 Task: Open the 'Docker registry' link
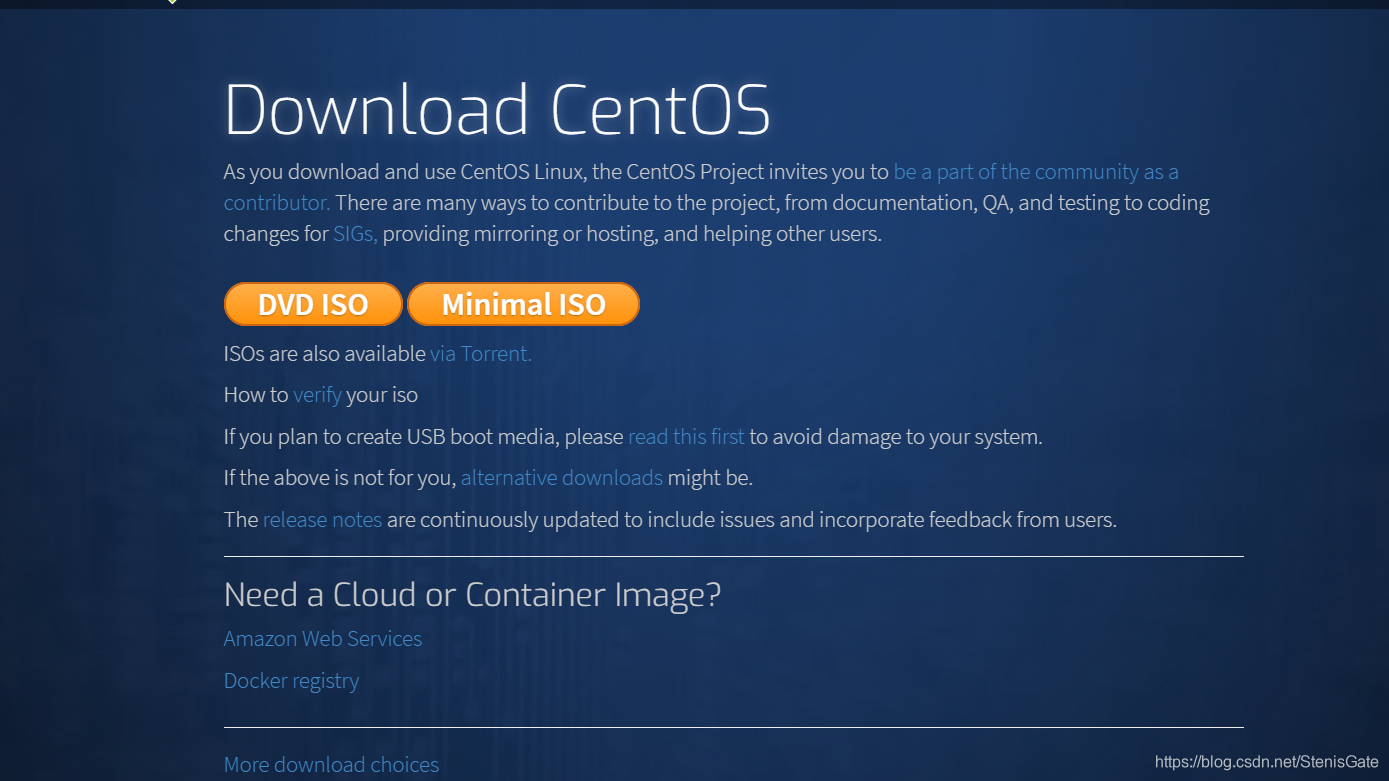(291, 680)
